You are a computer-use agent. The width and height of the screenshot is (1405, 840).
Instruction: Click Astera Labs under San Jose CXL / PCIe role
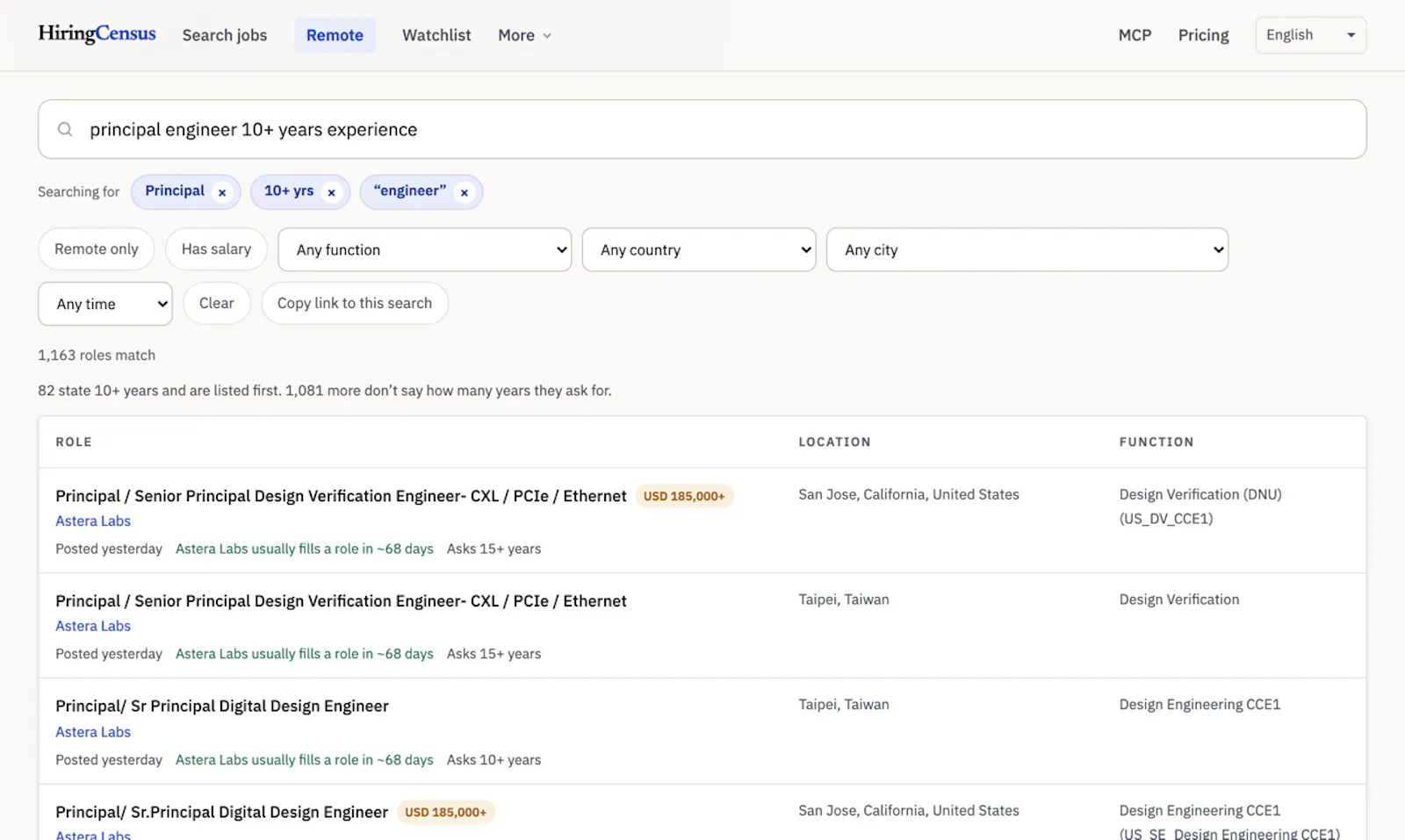(93, 521)
